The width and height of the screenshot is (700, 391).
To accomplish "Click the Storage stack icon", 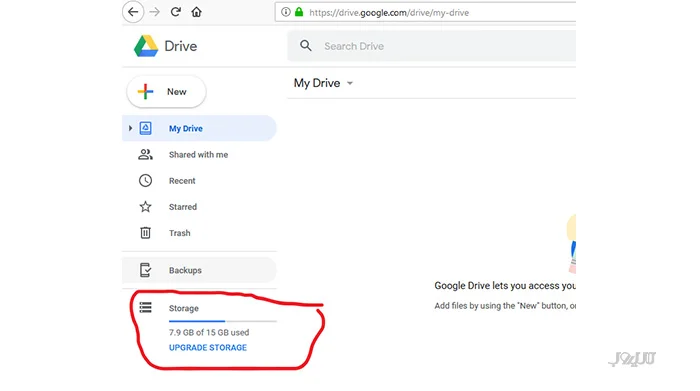I will pyautogui.click(x=146, y=308).
